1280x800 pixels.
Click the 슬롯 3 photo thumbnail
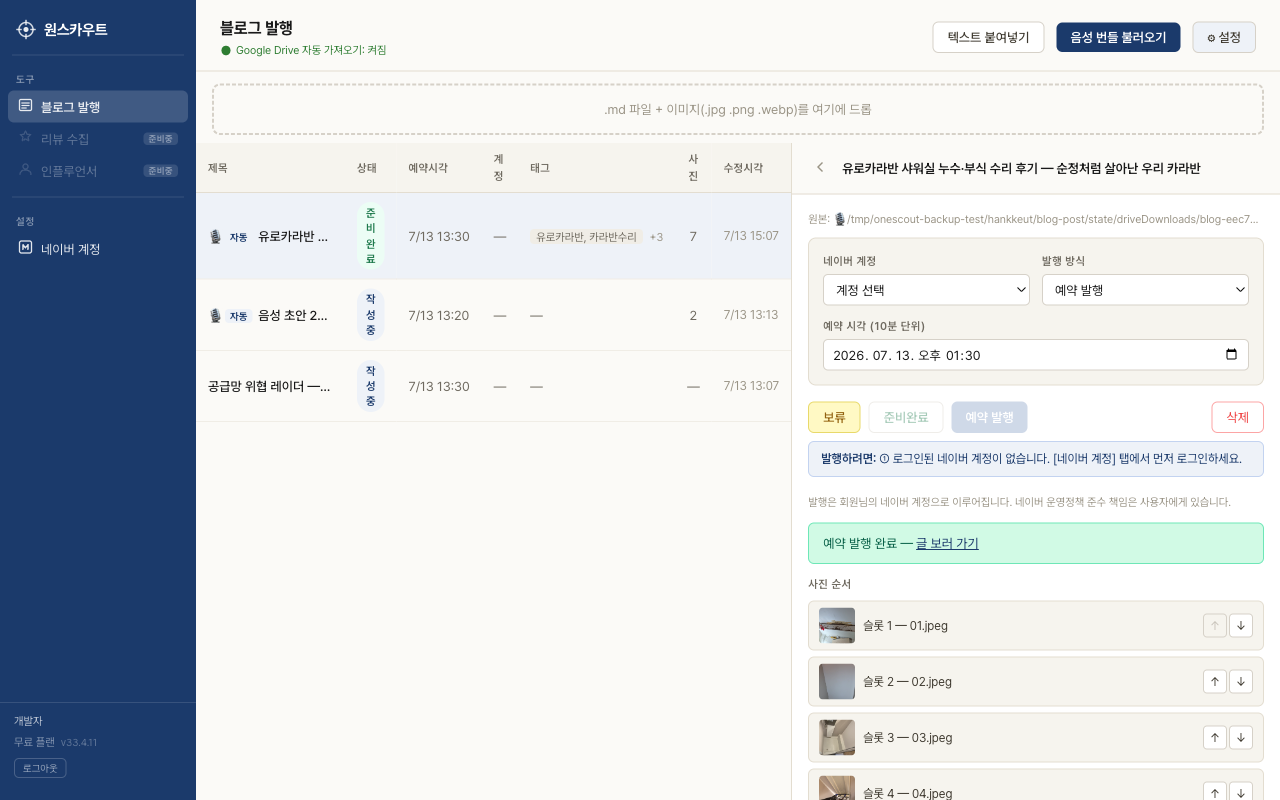tap(837, 737)
